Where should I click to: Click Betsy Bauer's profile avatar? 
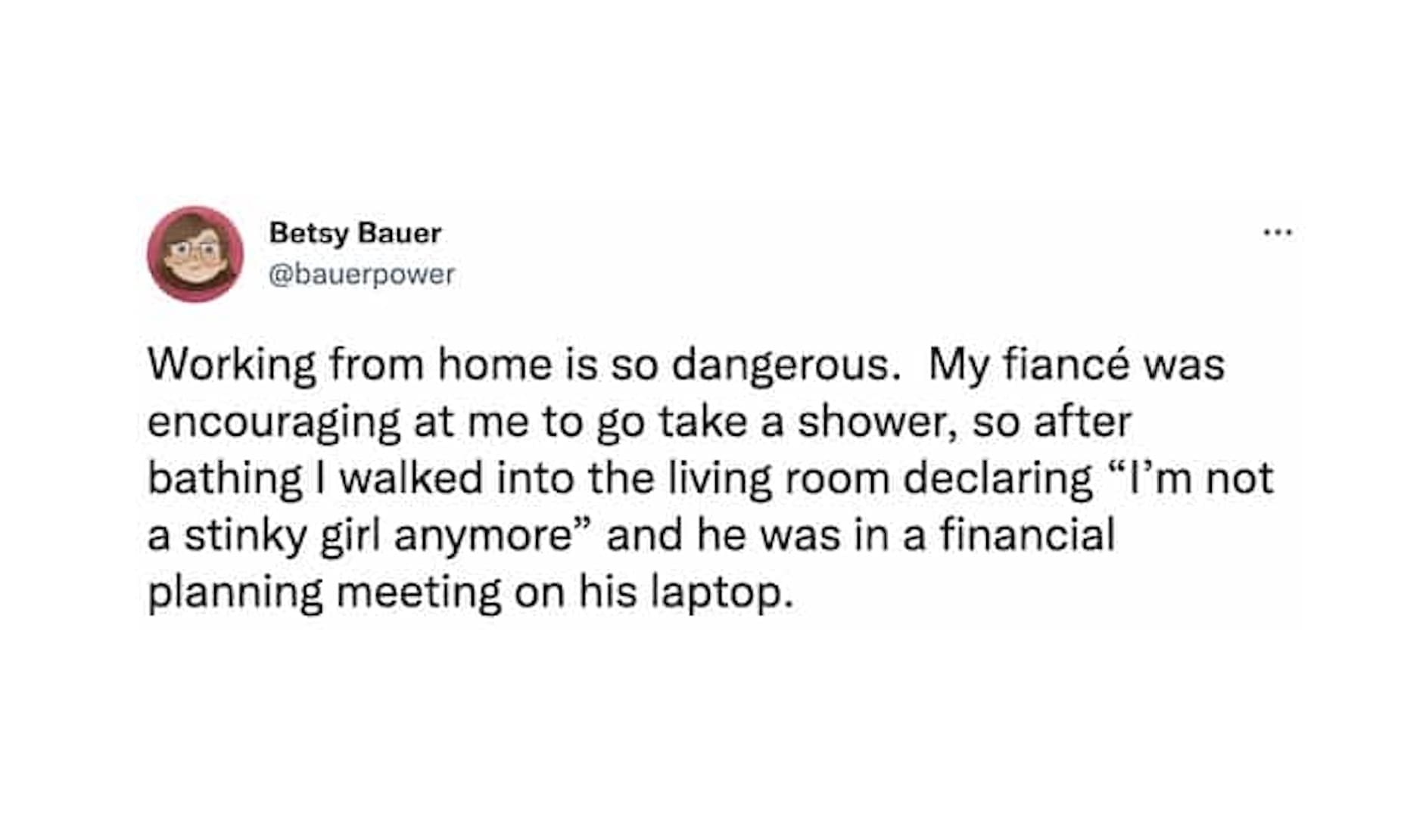[x=195, y=254]
